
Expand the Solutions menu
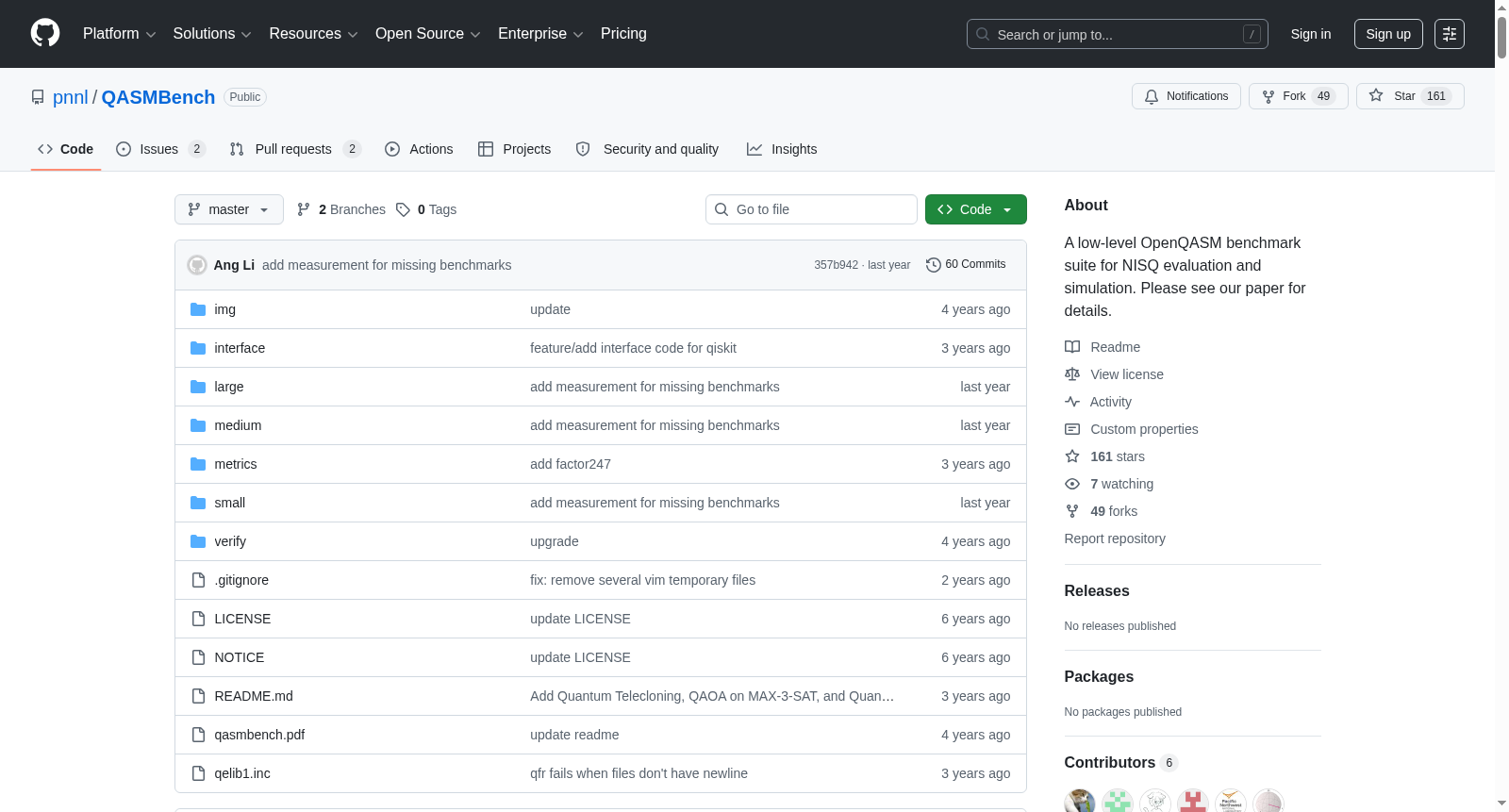[x=212, y=34]
